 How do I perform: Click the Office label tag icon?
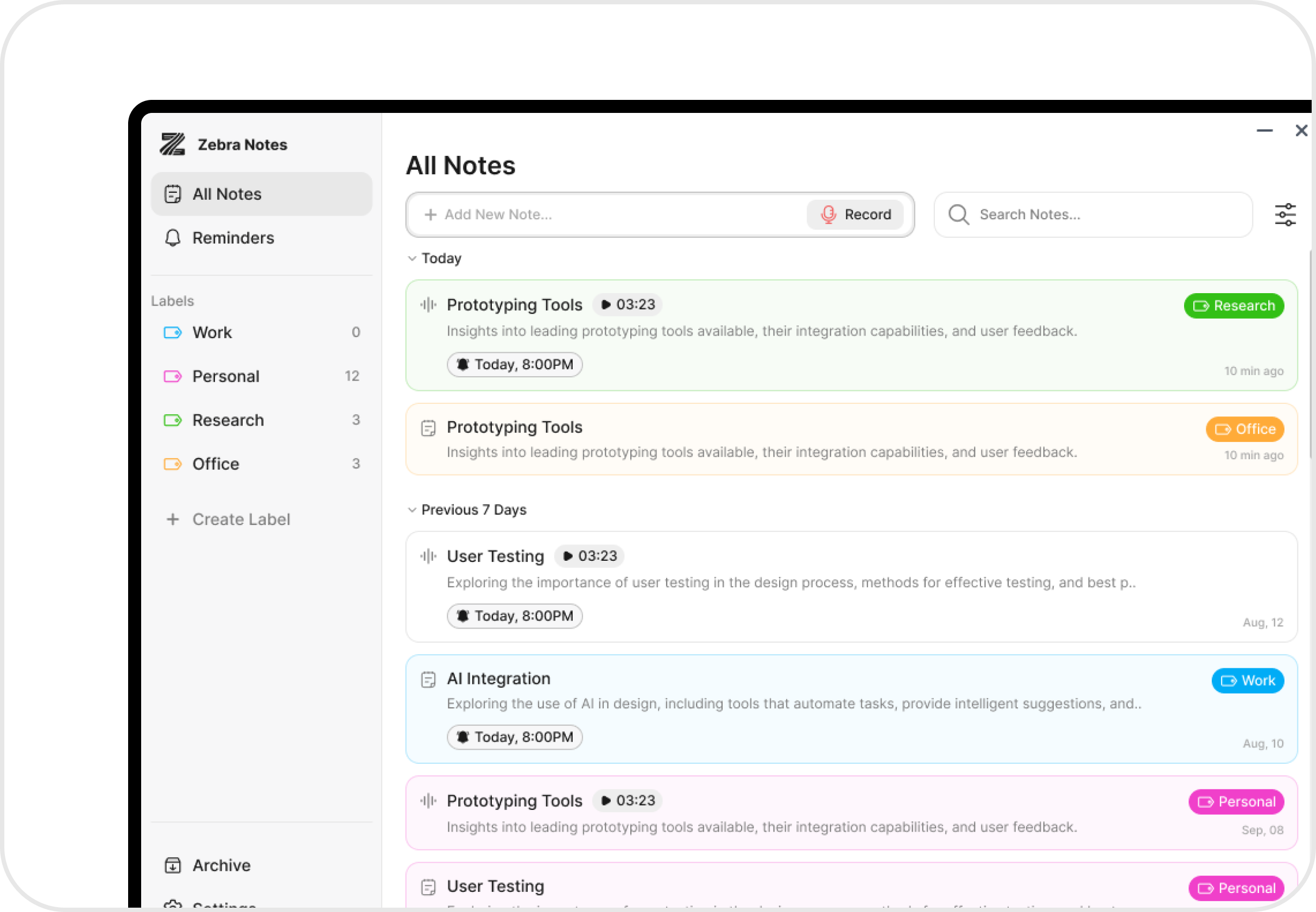tap(172, 464)
